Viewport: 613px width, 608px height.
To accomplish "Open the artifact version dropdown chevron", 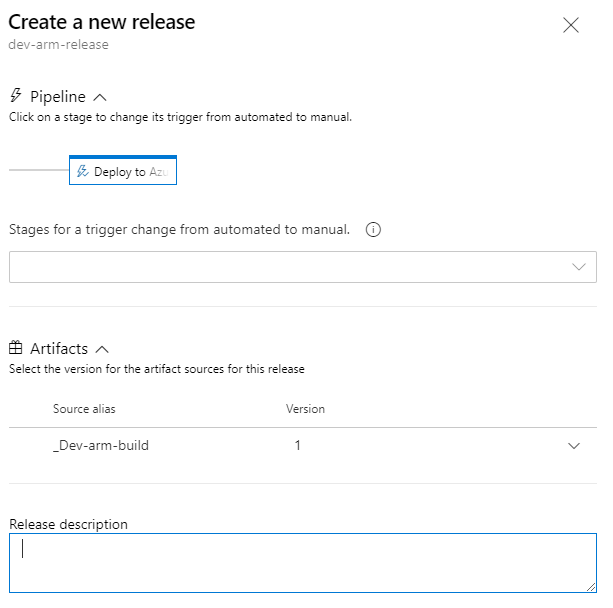I will [574, 446].
